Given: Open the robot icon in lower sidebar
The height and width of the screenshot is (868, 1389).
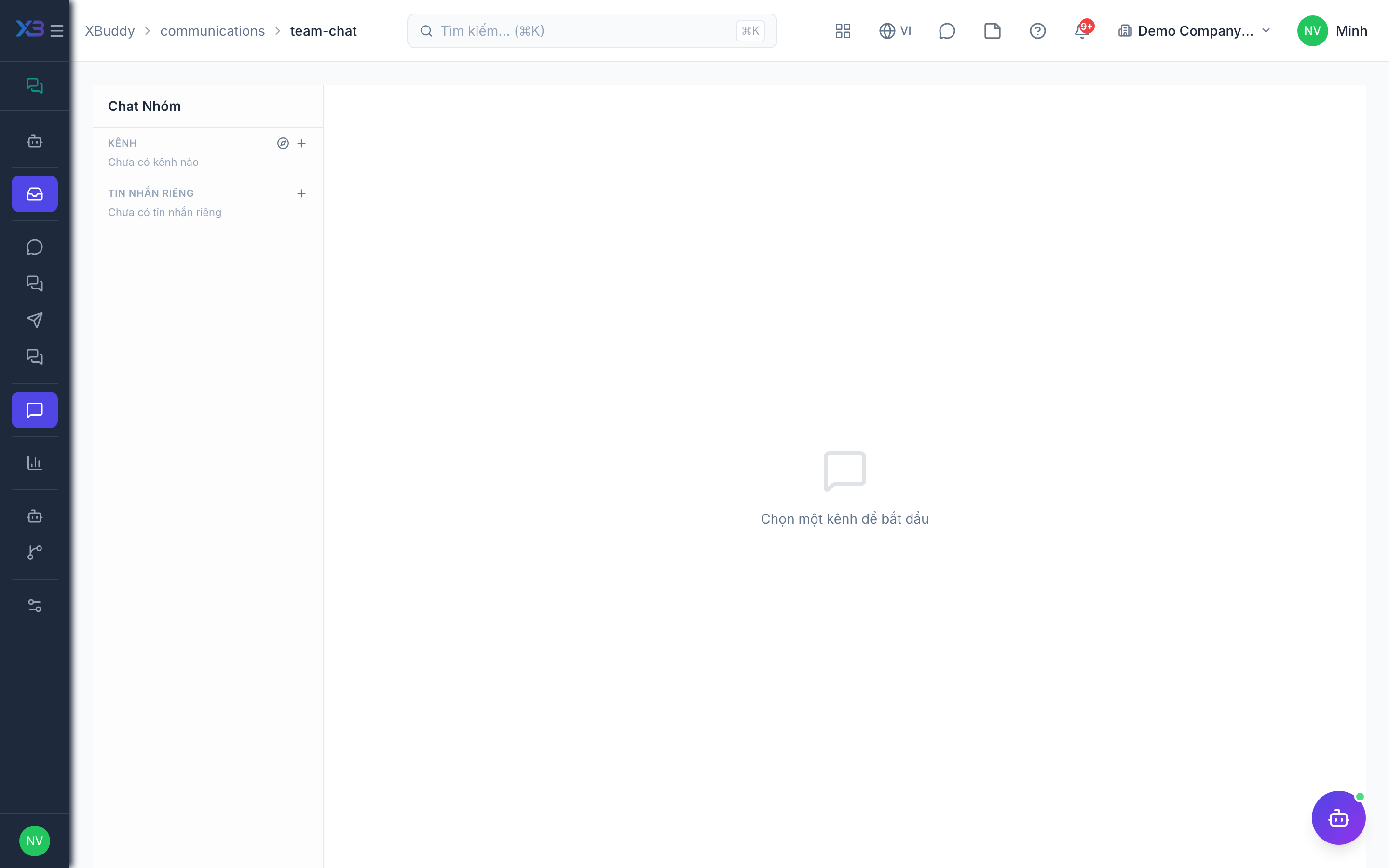Looking at the screenshot, I should point(34,516).
